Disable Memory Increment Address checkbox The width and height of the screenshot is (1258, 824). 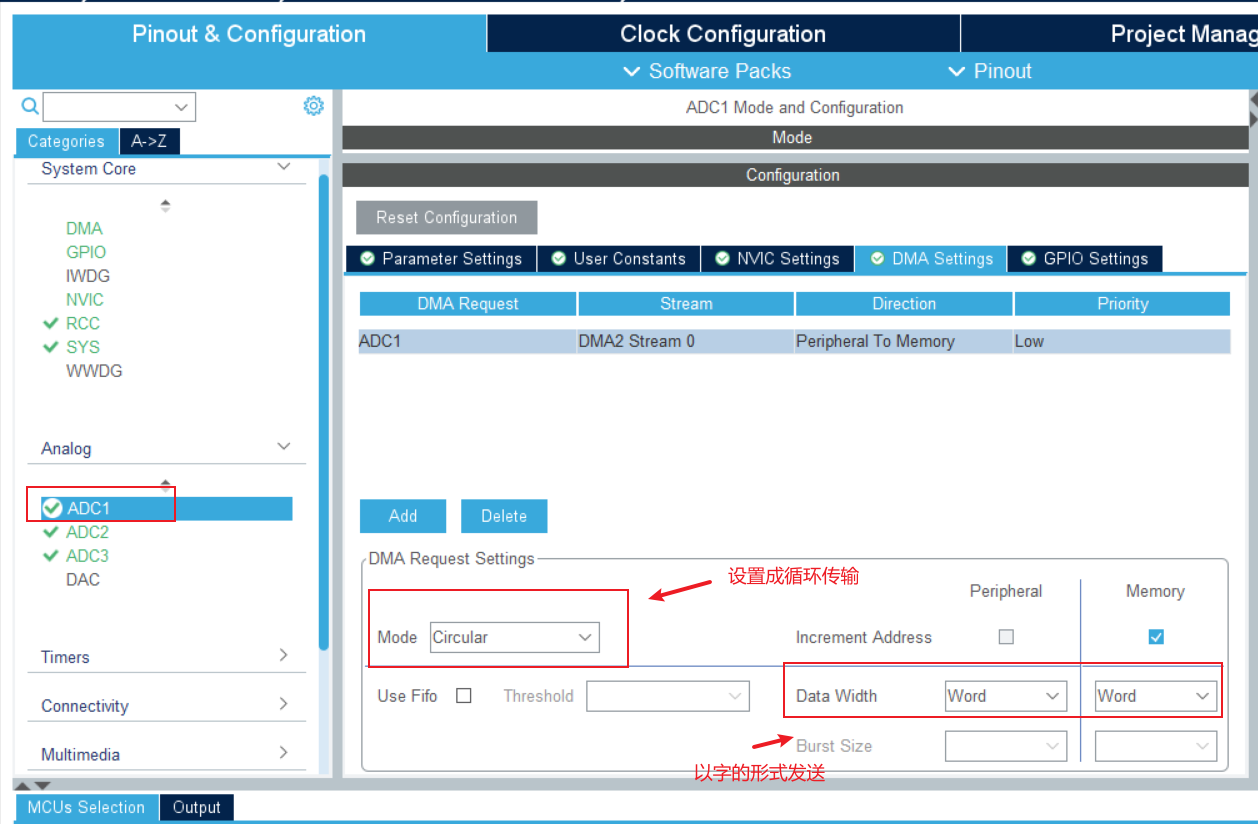(1155, 636)
